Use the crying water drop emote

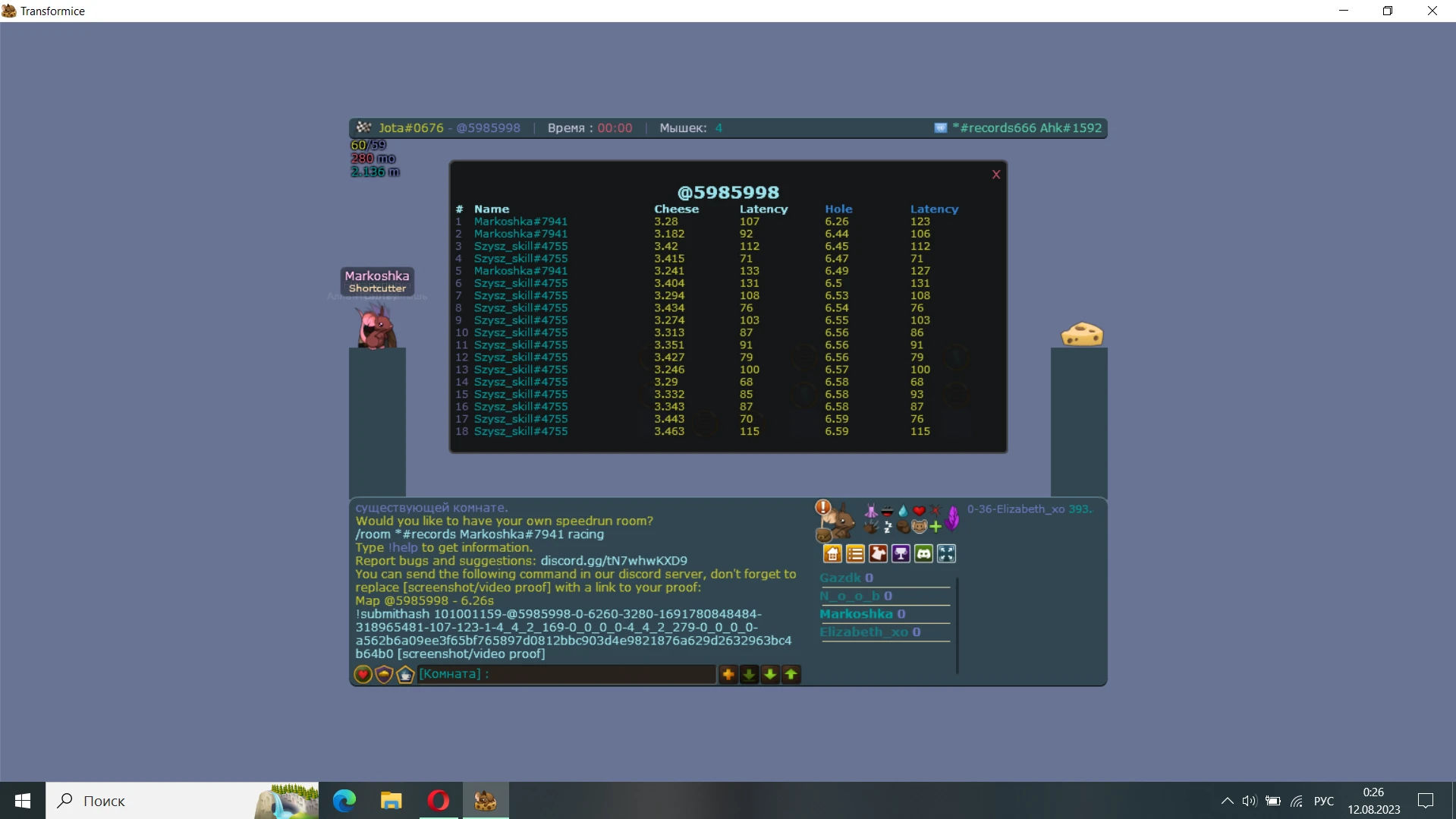903,511
